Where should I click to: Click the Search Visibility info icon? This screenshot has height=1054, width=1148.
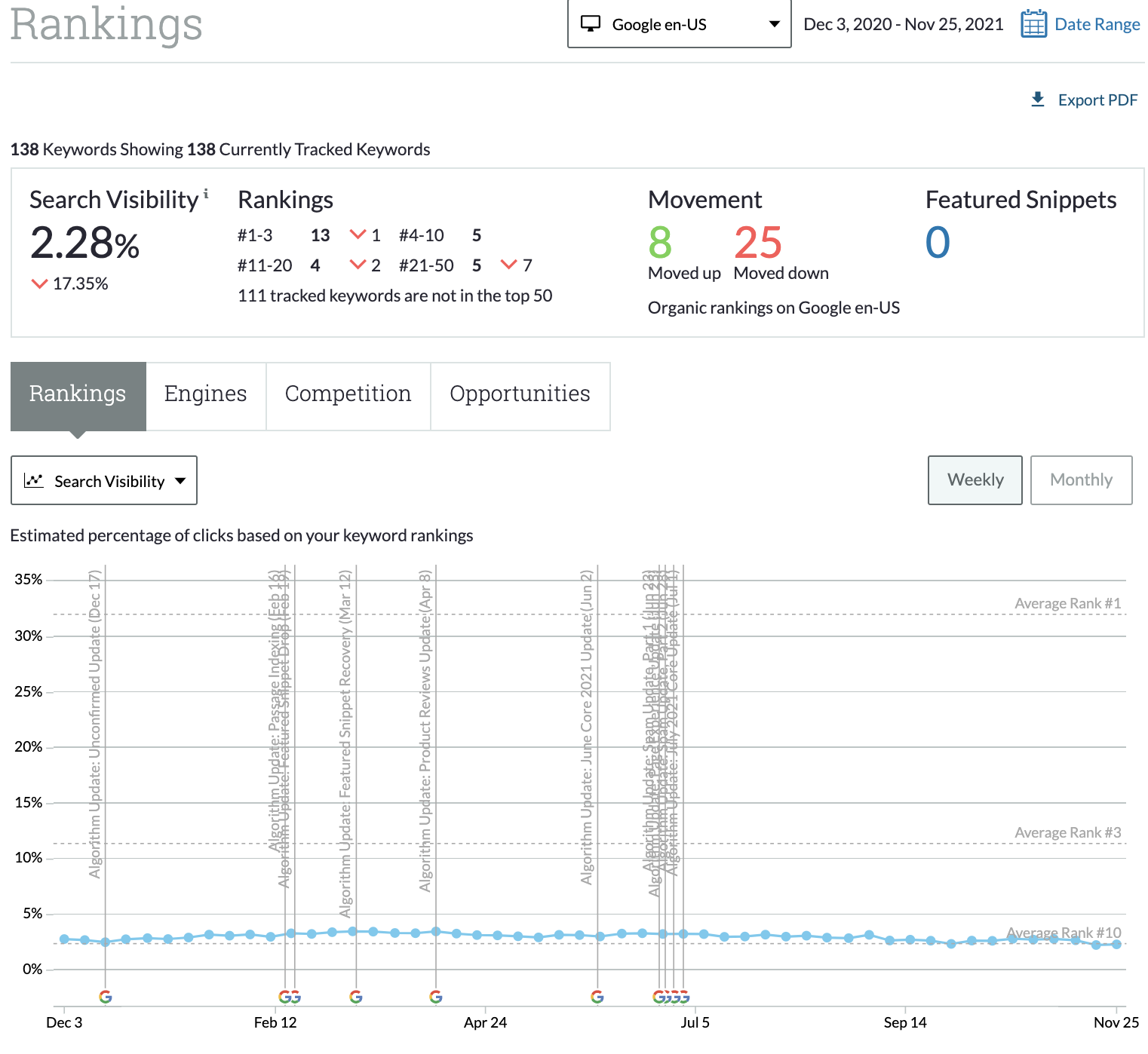206,194
